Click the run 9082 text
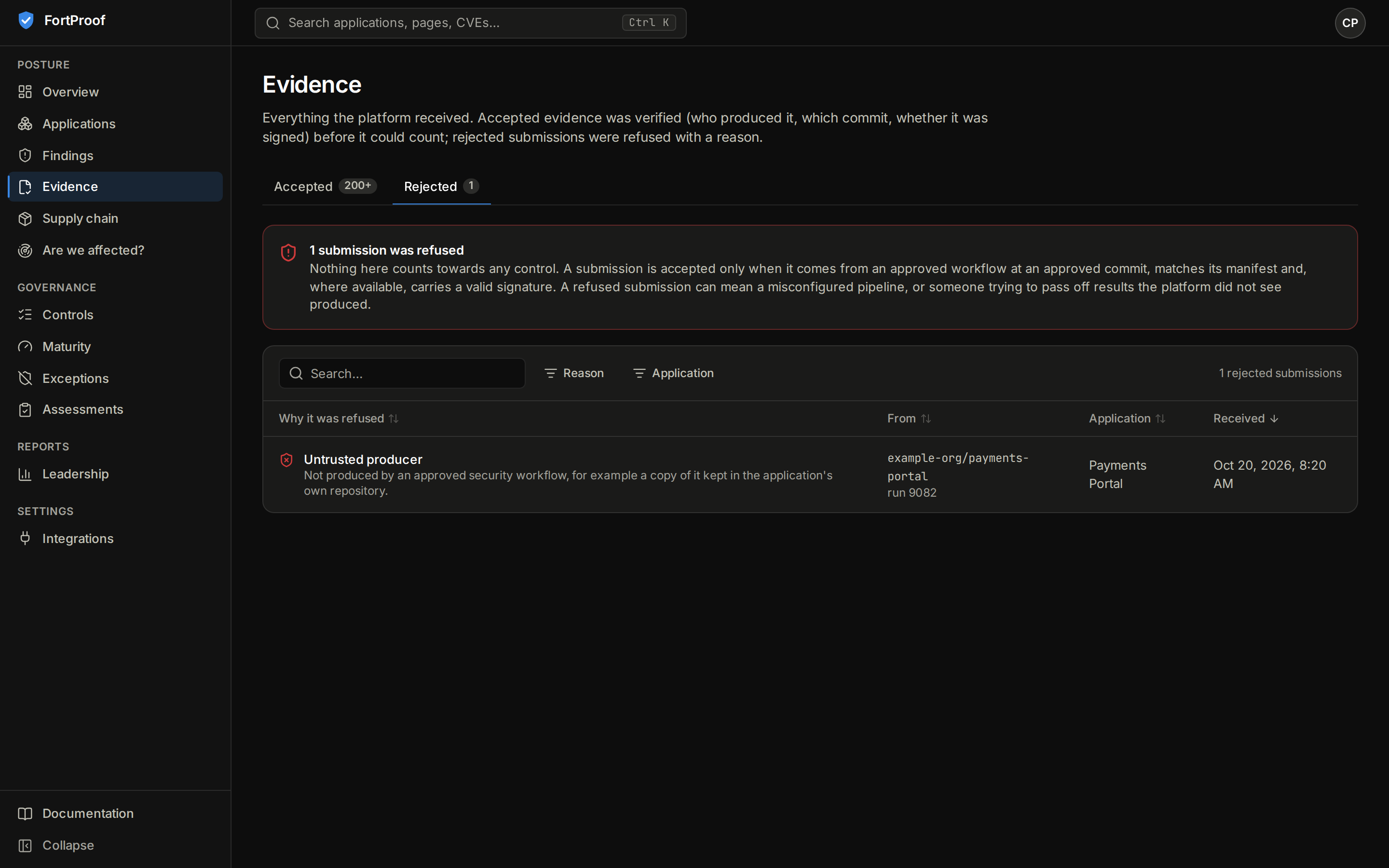The image size is (1389, 868). tap(912, 492)
